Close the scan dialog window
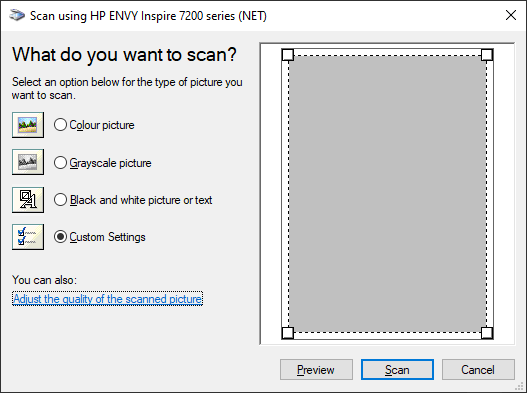 click(x=511, y=15)
